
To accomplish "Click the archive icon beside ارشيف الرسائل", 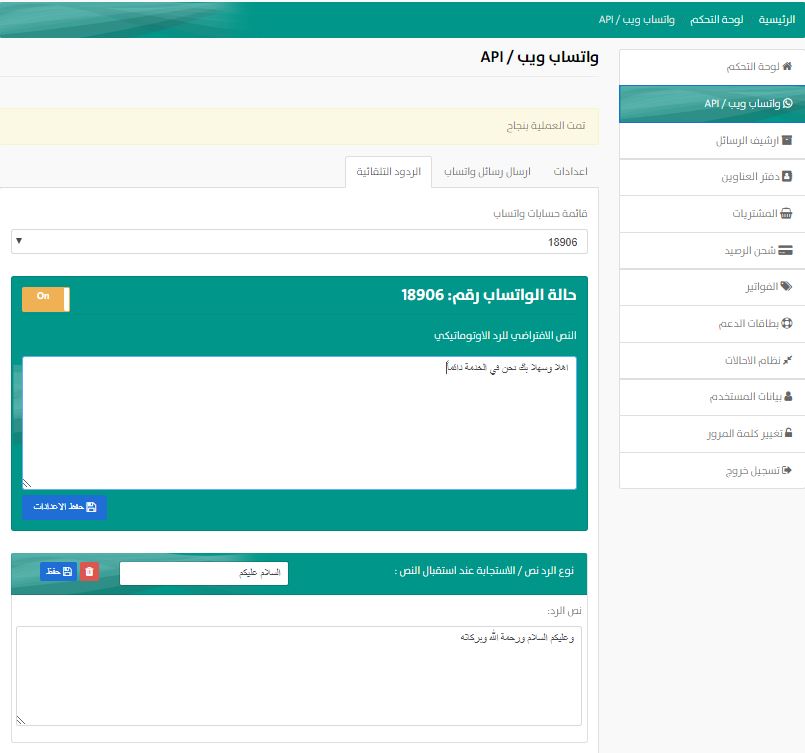I will tap(787, 140).
